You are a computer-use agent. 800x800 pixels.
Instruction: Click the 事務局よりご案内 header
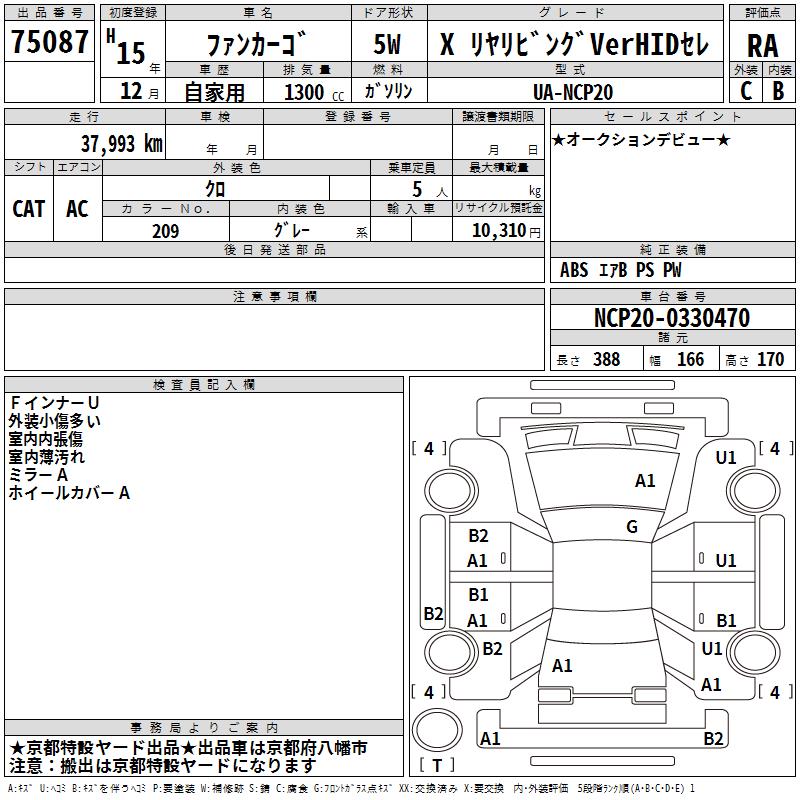tap(204, 727)
